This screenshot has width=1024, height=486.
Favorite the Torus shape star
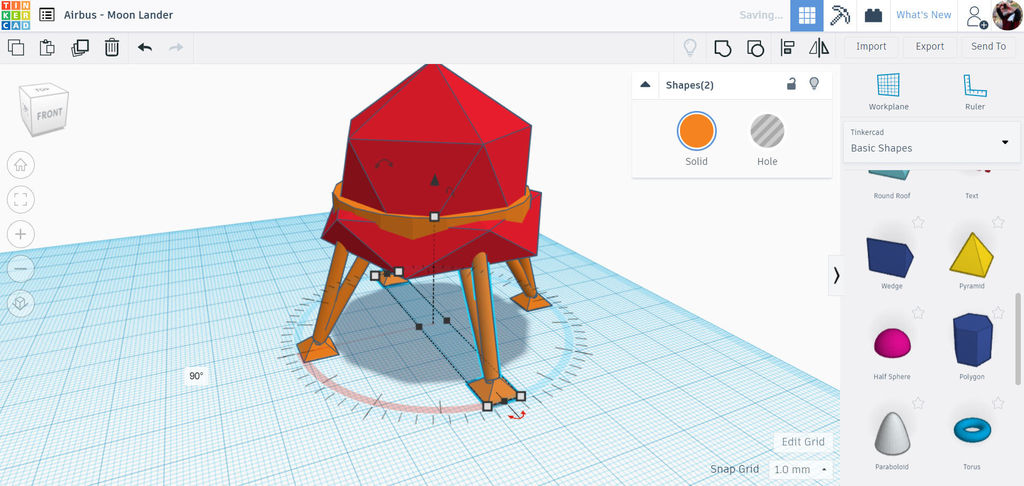[x=998, y=403]
